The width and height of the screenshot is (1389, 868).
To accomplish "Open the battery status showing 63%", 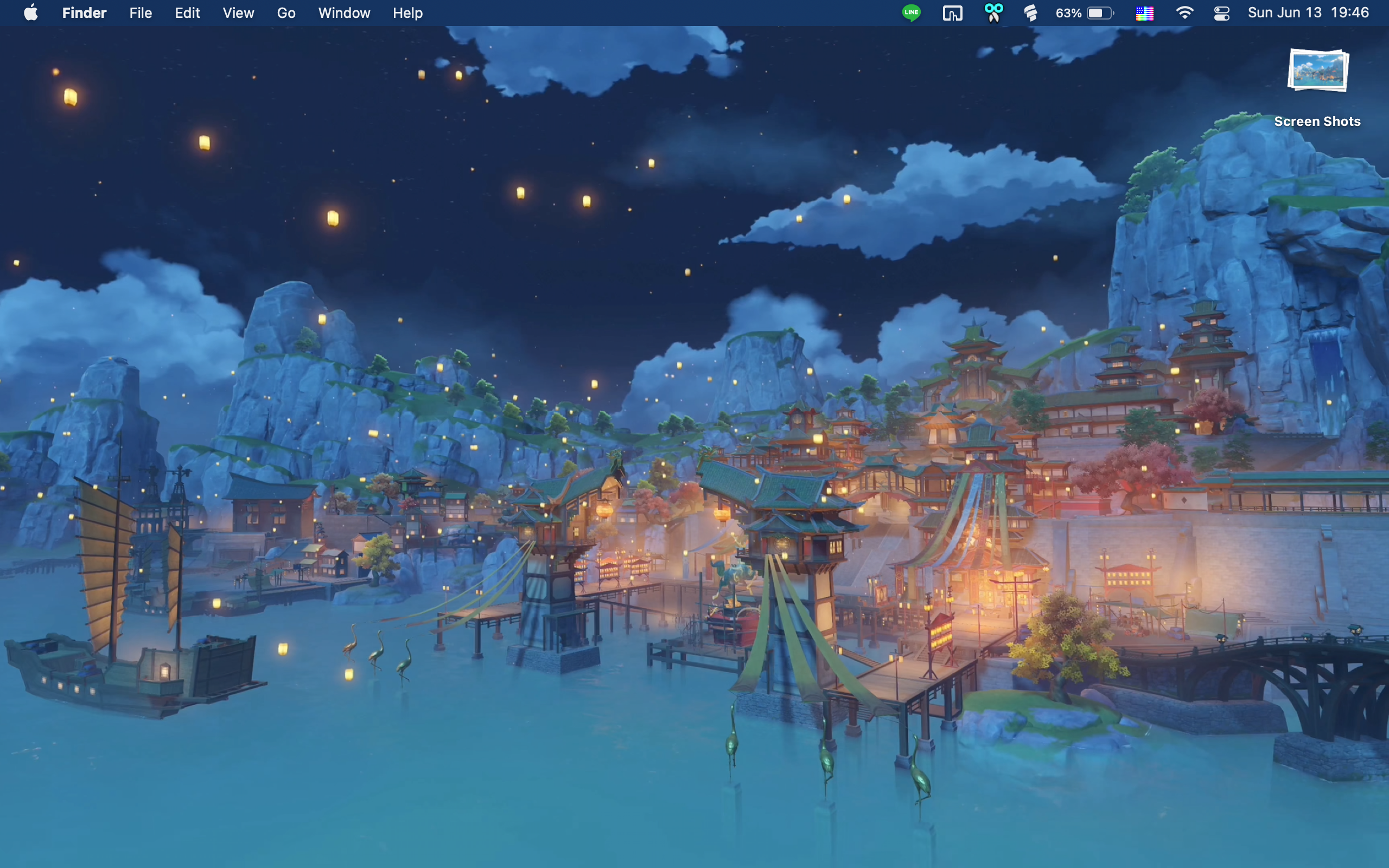I will pyautogui.click(x=1100, y=12).
